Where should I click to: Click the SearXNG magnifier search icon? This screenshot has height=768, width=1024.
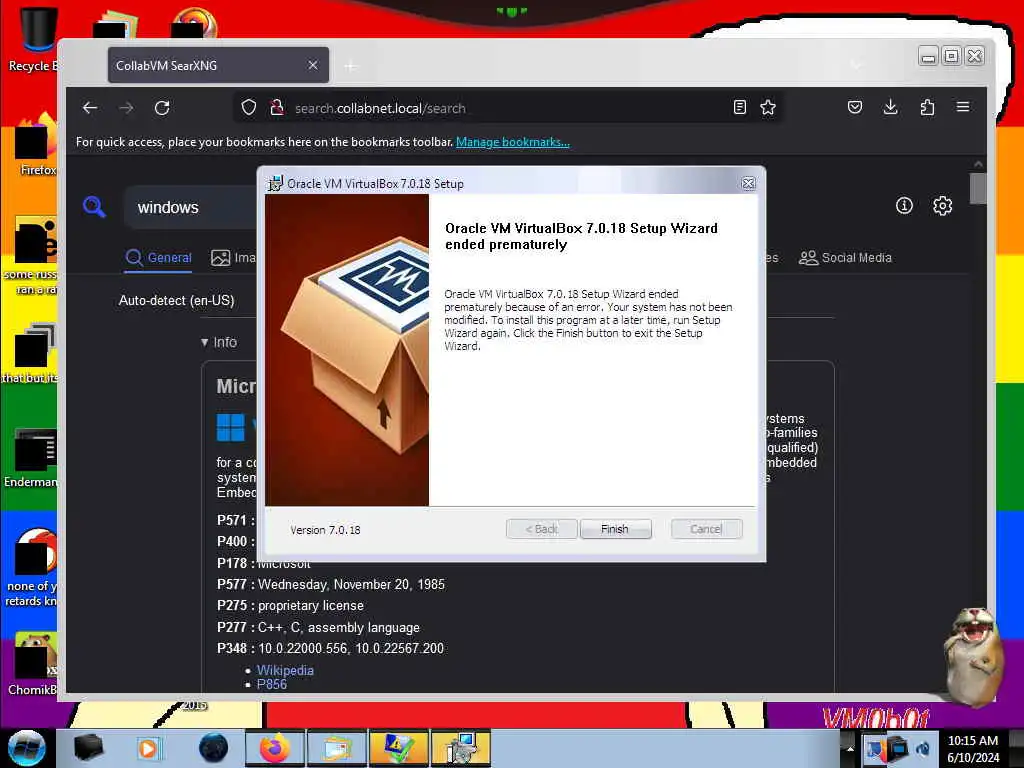click(94, 207)
